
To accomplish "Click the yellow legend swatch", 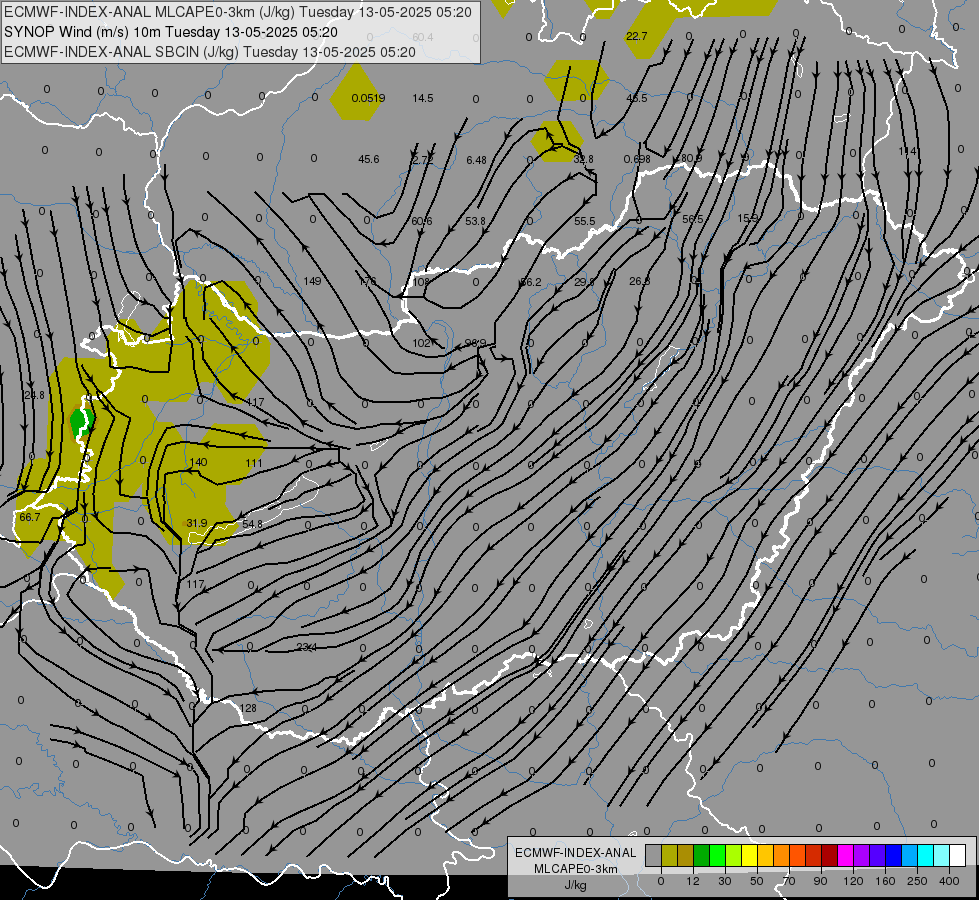I will pos(750,855).
